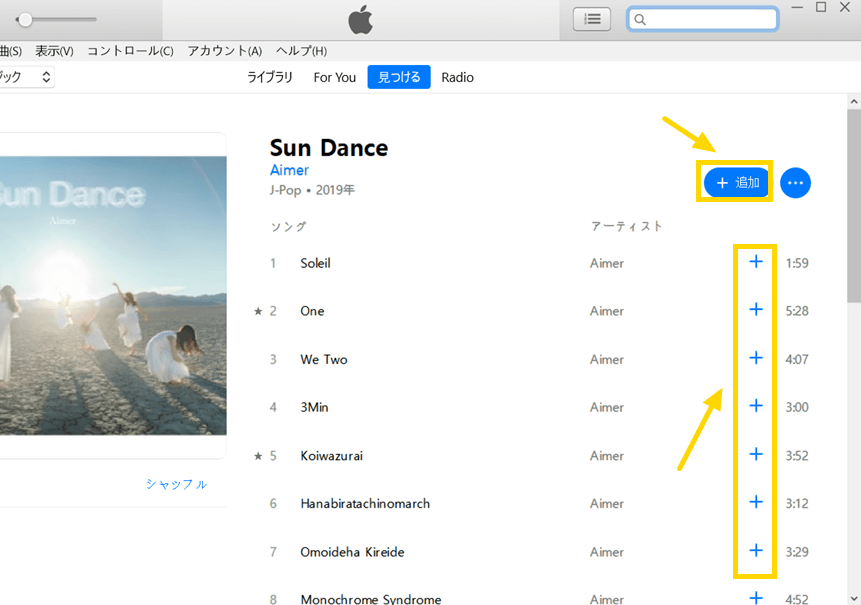Click the ソング column header
The height and width of the screenshot is (605, 861).
point(288,226)
